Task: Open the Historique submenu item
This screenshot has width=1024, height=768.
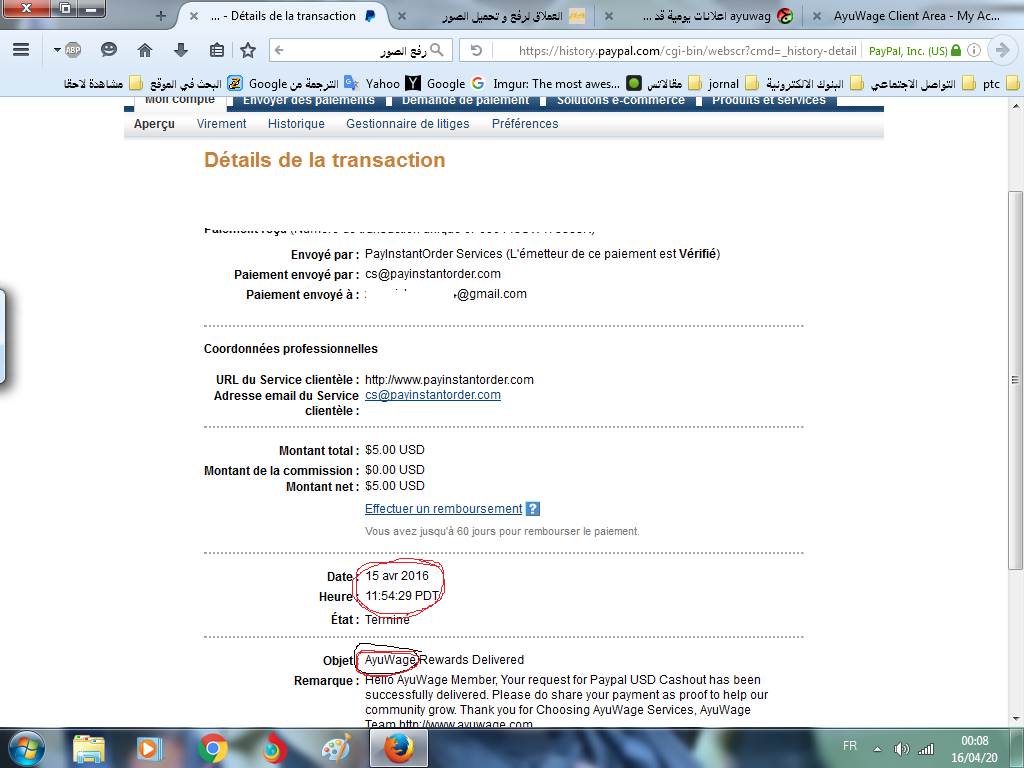Action: (x=296, y=124)
